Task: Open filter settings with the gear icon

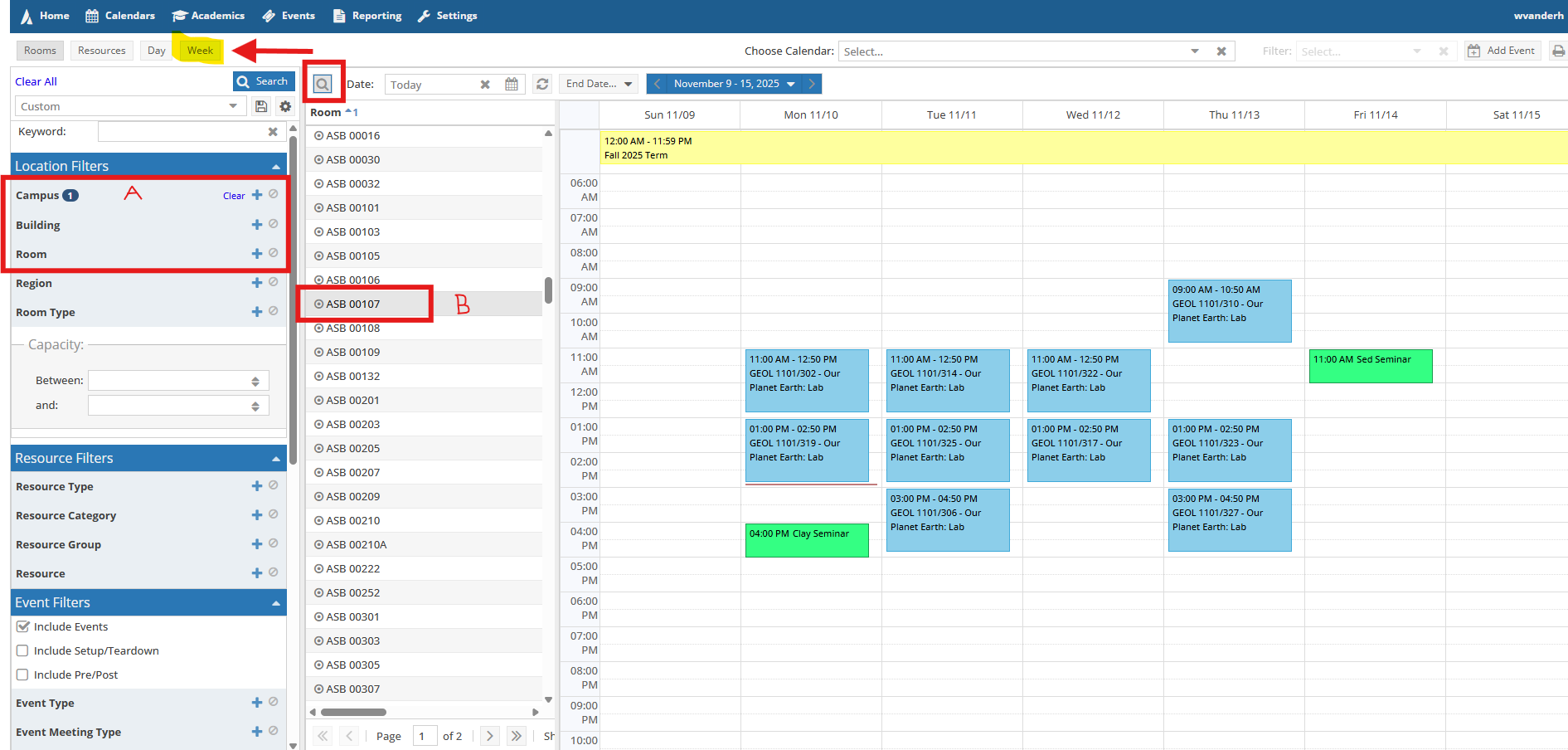Action: (x=284, y=106)
